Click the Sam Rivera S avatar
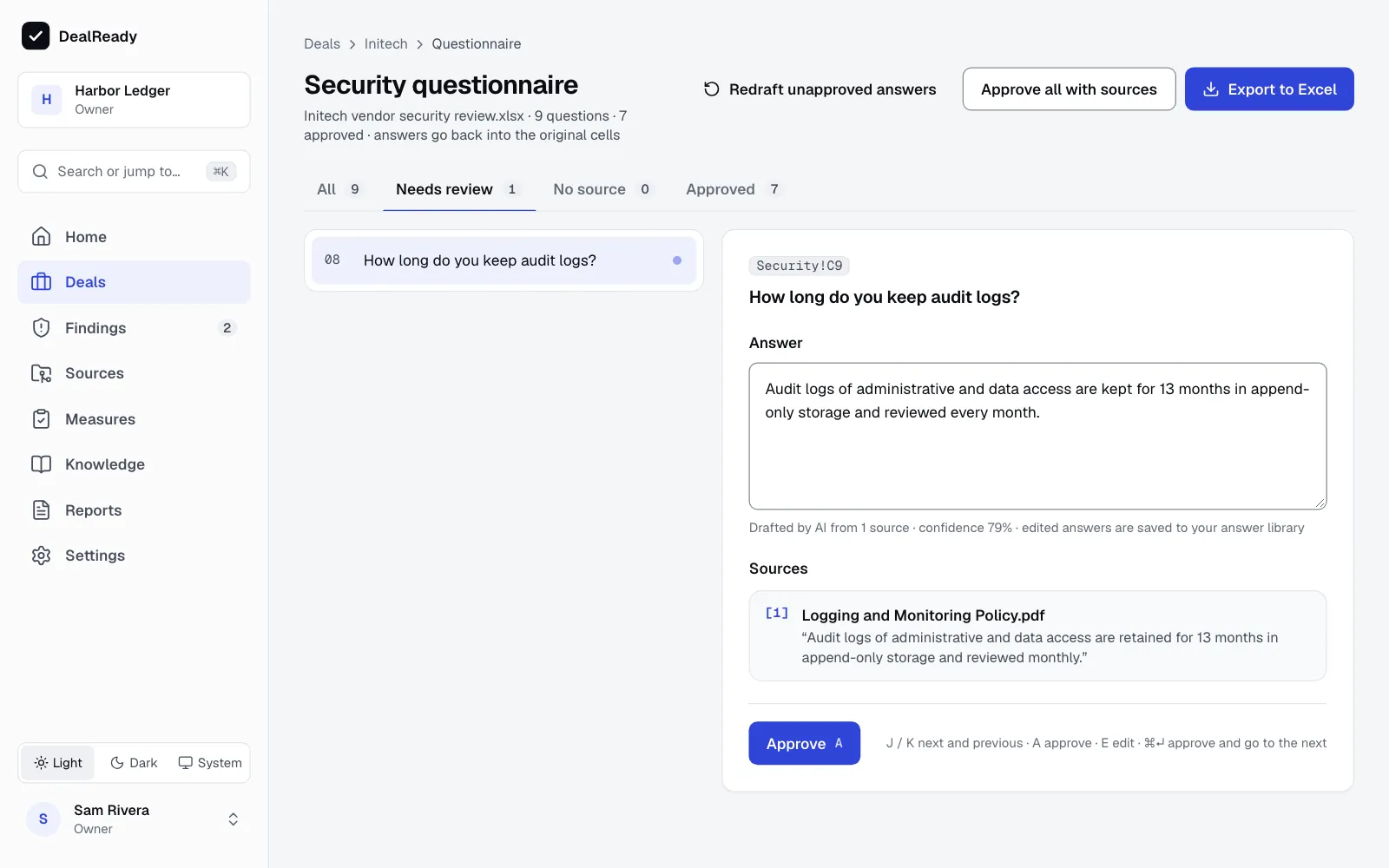 coord(43,819)
